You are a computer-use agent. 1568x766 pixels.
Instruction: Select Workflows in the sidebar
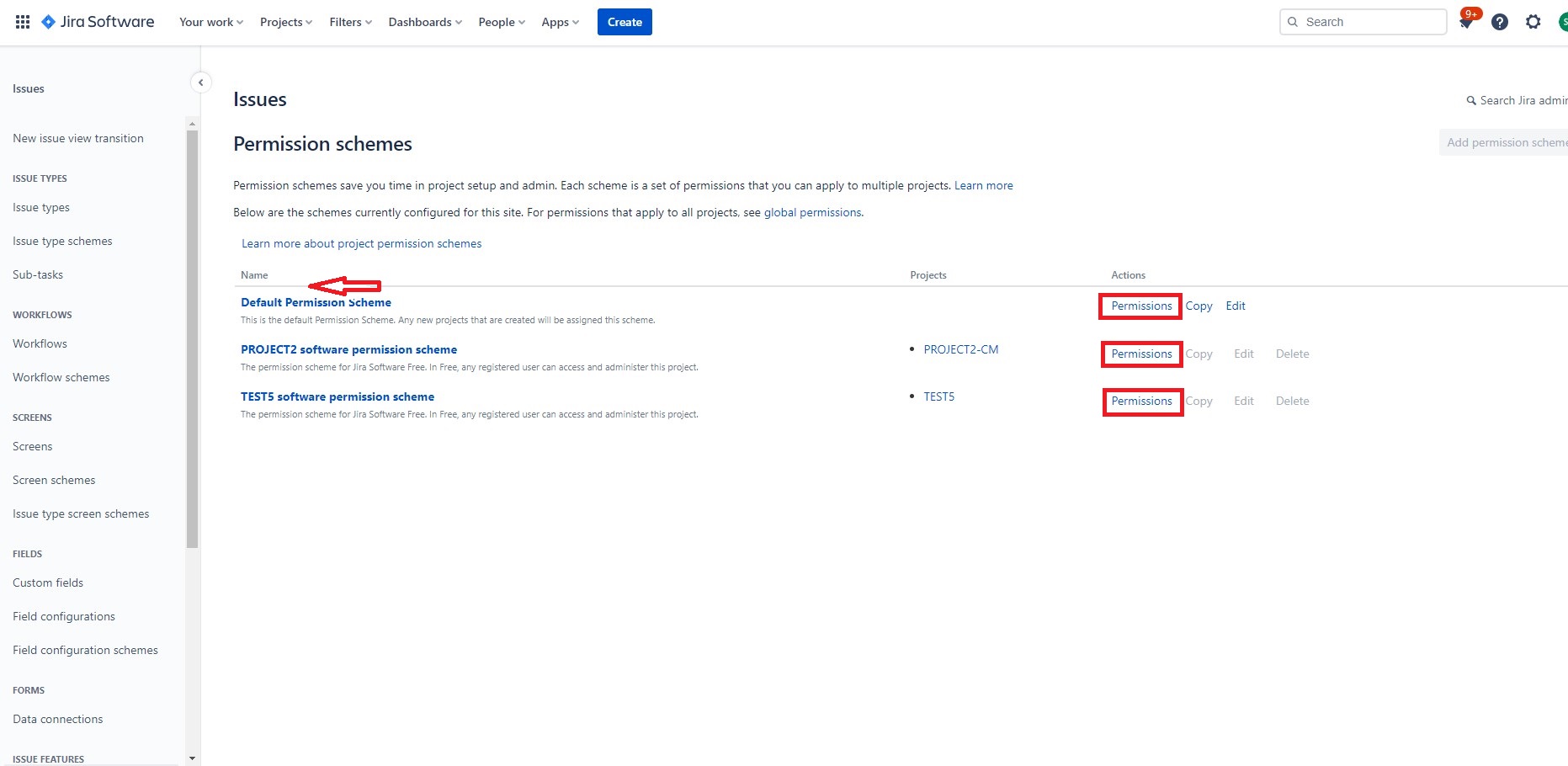pos(40,343)
